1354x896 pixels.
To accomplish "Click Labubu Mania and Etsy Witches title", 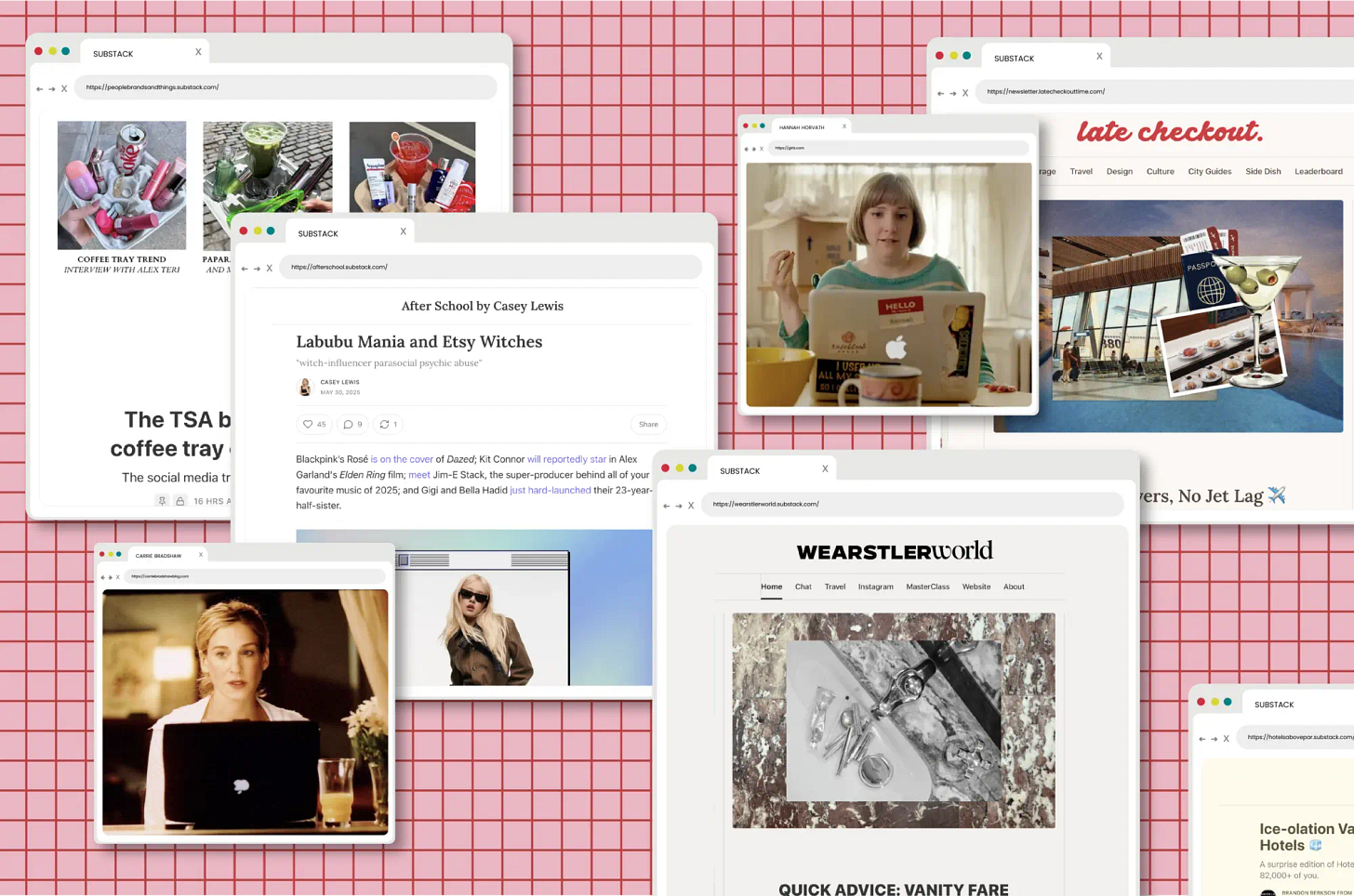I will [x=418, y=341].
